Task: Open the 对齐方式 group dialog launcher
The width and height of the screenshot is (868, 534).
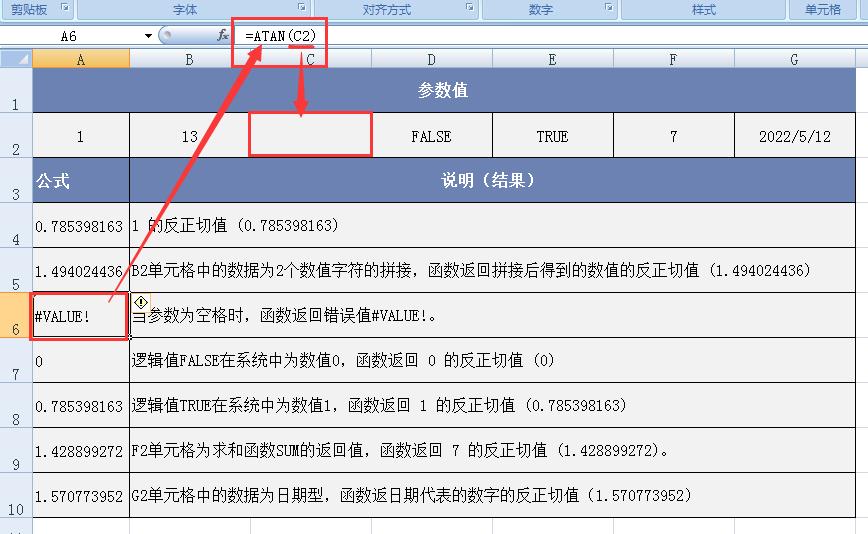Action: point(469,7)
